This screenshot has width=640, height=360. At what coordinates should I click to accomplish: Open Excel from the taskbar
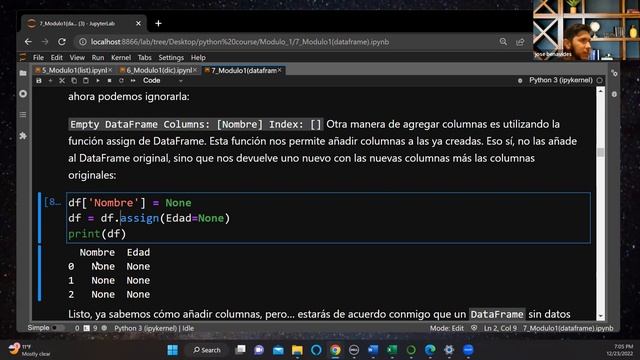[392, 350]
